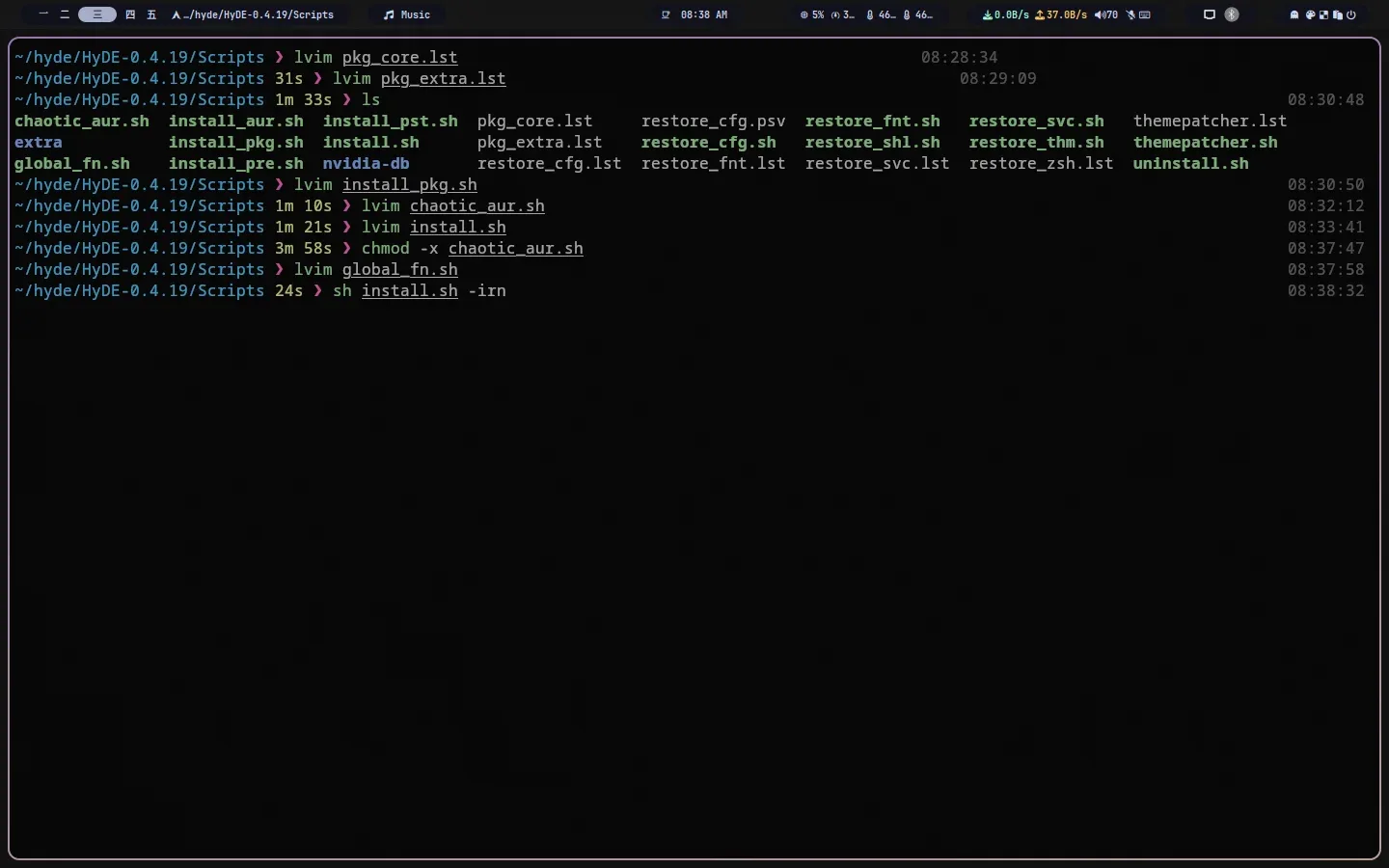Click "restore_zsh.lst" in the file listing
The width and height of the screenshot is (1389, 868).
[1042, 163]
